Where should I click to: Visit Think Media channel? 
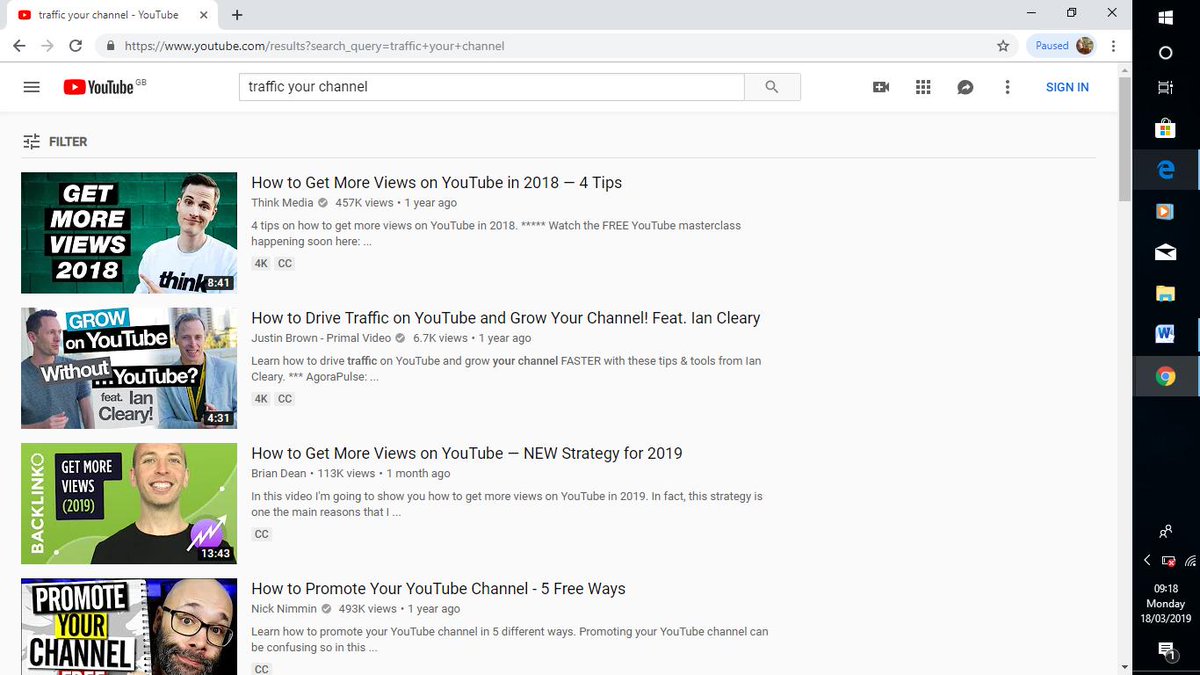282,203
